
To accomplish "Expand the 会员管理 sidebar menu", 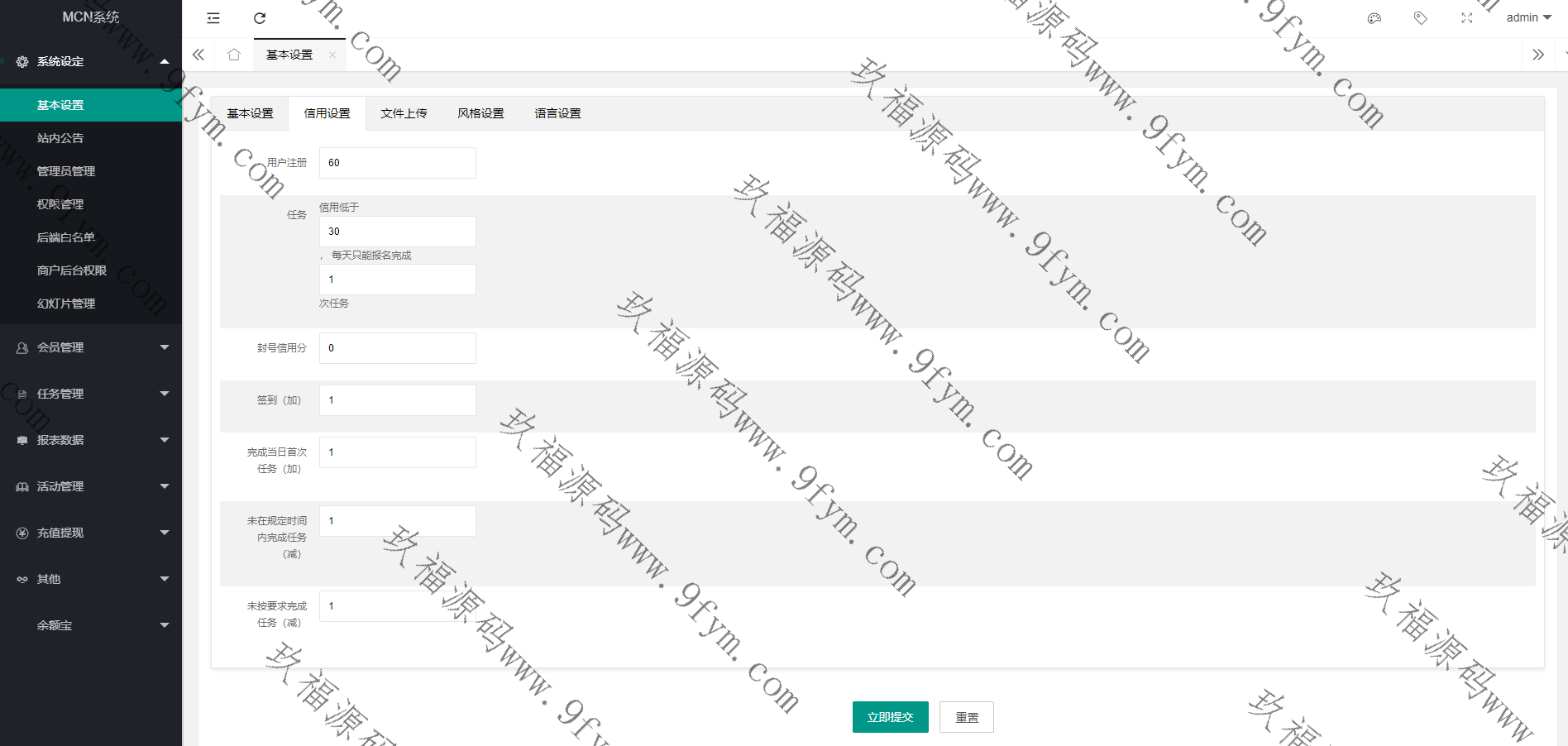I will pos(91,347).
